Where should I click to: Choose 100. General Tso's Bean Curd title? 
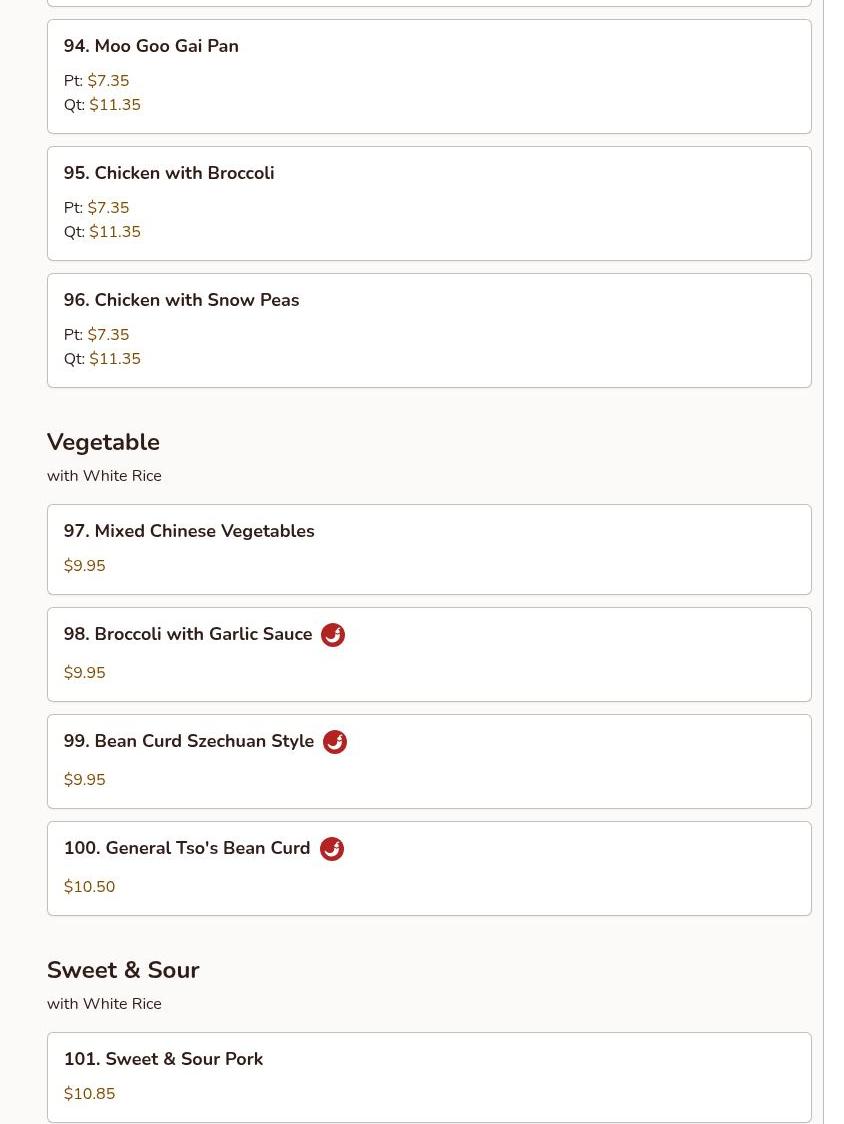point(187,848)
